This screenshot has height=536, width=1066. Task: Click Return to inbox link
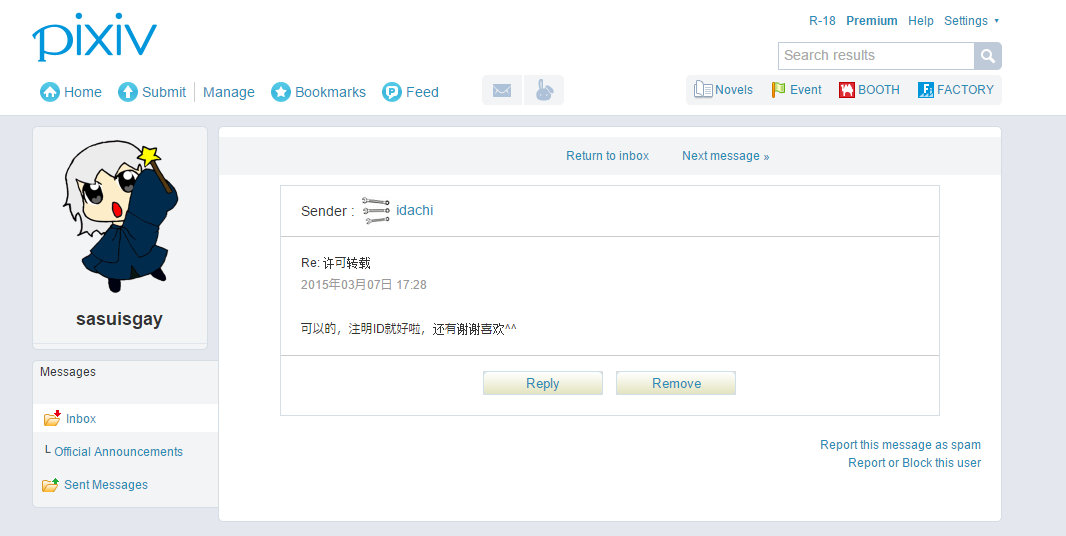tap(608, 156)
